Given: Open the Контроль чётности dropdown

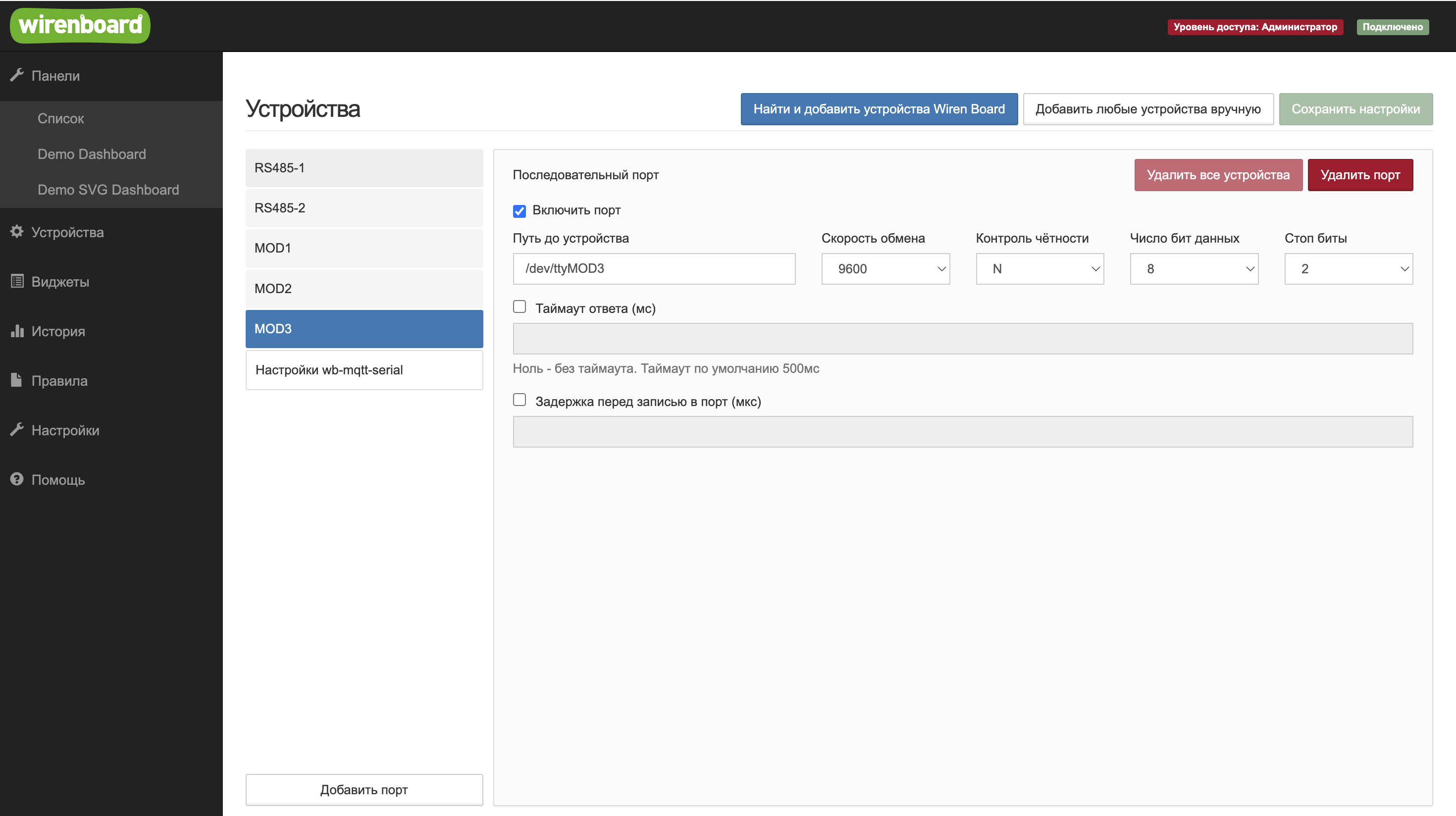Looking at the screenshot, I should [x=1040, y=269].
